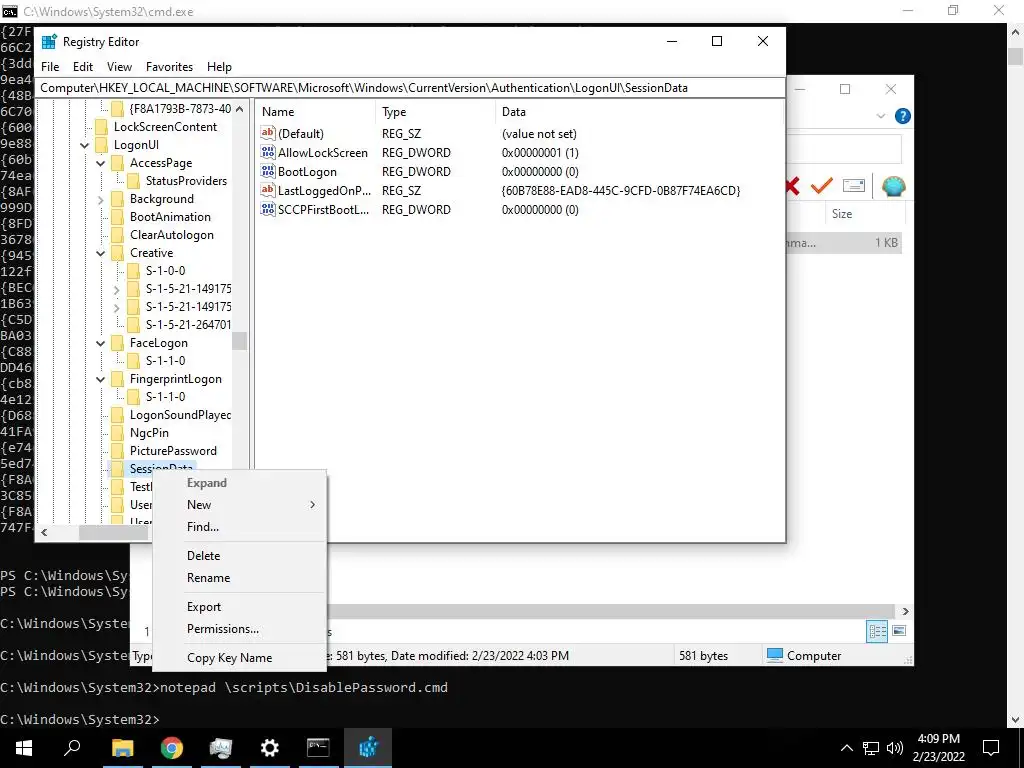The height and width of the screenshot is (768, 1024).
Task: Click the (Default) string value icon
Action: click(x=268, y=134)
